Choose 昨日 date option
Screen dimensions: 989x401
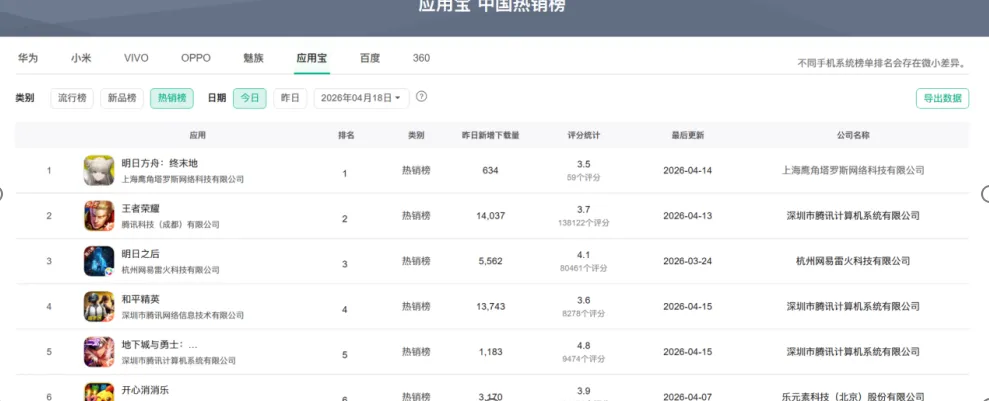coord(290,98)
